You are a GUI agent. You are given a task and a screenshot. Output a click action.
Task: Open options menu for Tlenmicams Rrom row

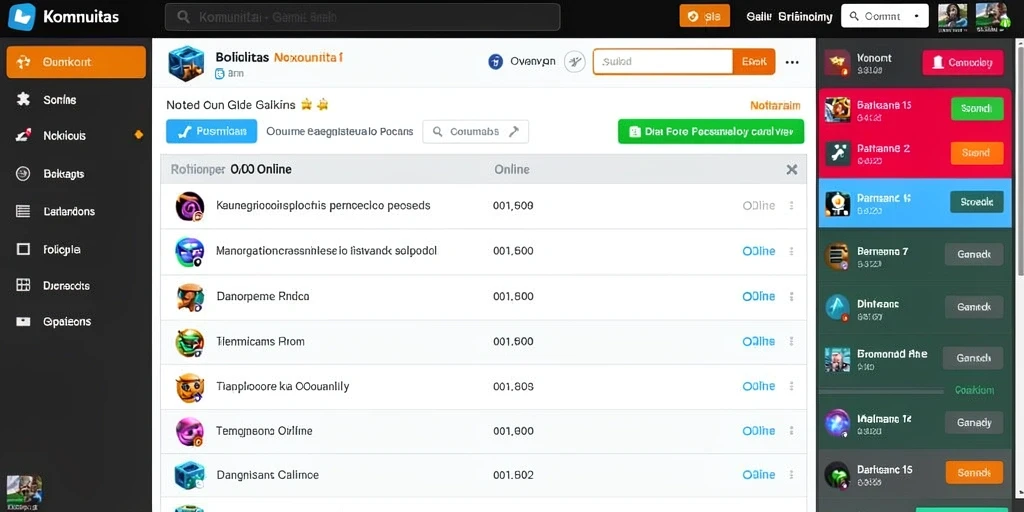tap(792, 341)
